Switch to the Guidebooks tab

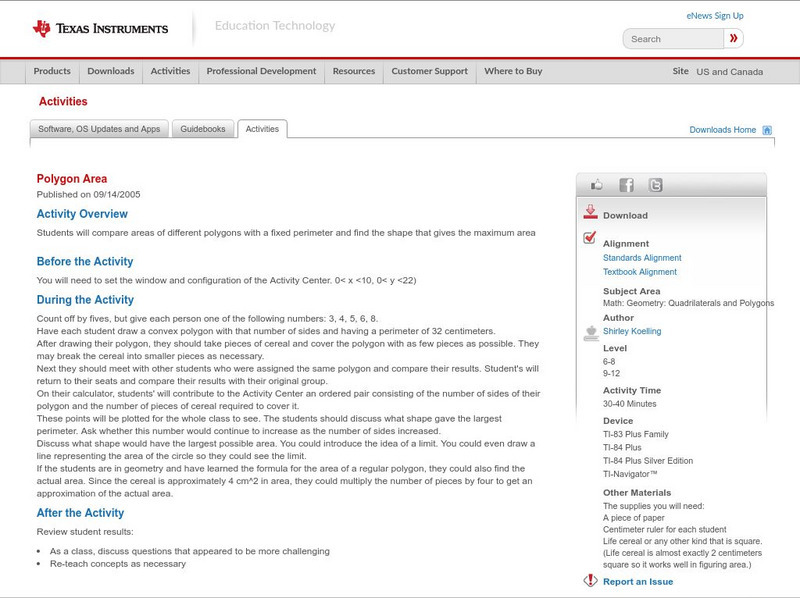tap(204, 129)
